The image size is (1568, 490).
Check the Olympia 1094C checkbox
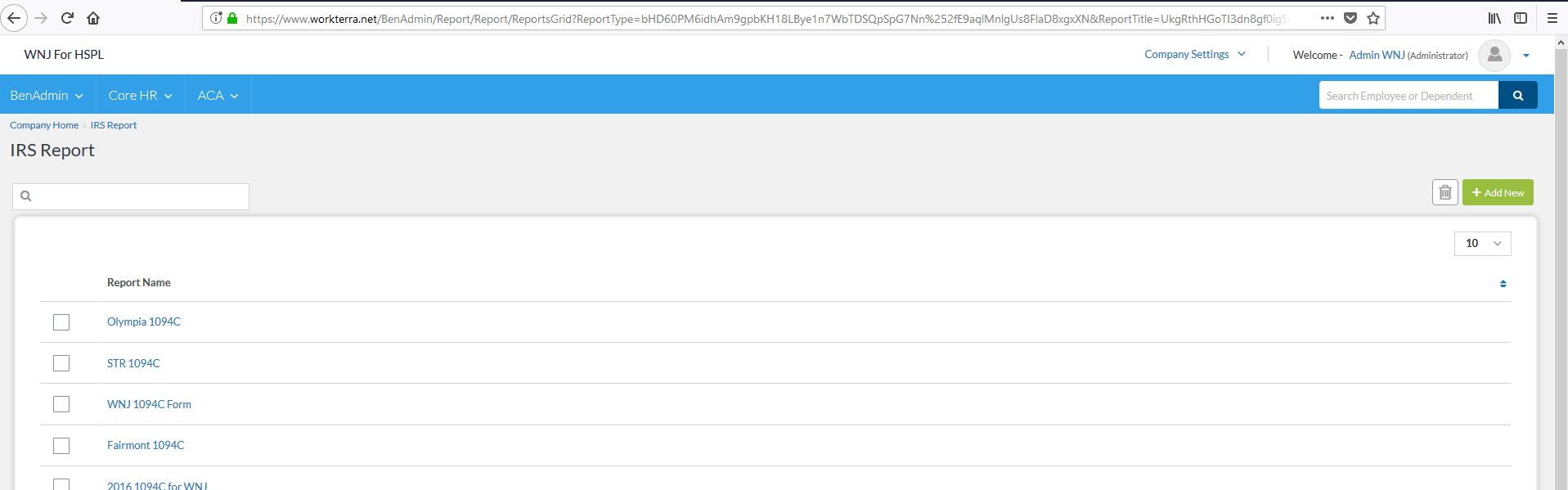click(x=61, y=322)
